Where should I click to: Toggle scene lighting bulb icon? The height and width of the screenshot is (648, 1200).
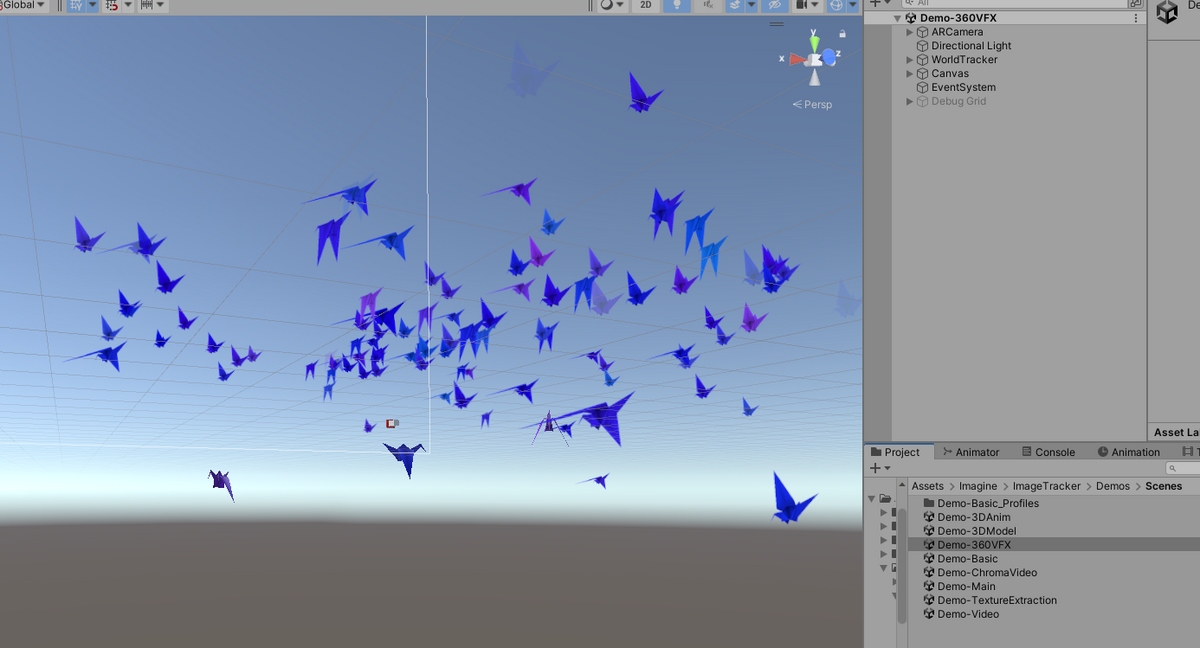tap(678, 5)
